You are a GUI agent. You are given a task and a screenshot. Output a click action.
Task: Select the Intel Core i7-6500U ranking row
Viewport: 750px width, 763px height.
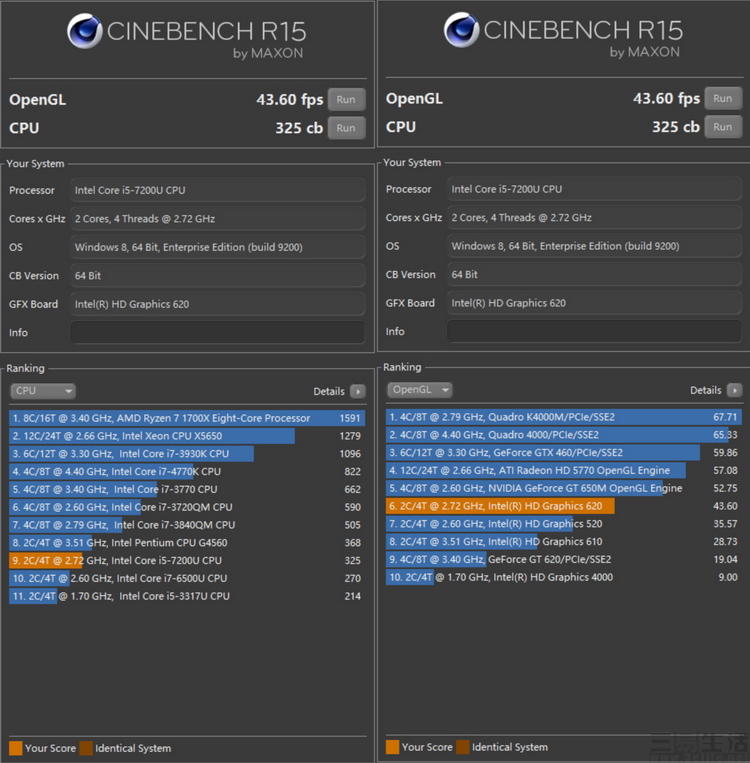pyautogui.click(x=187, y=578)
